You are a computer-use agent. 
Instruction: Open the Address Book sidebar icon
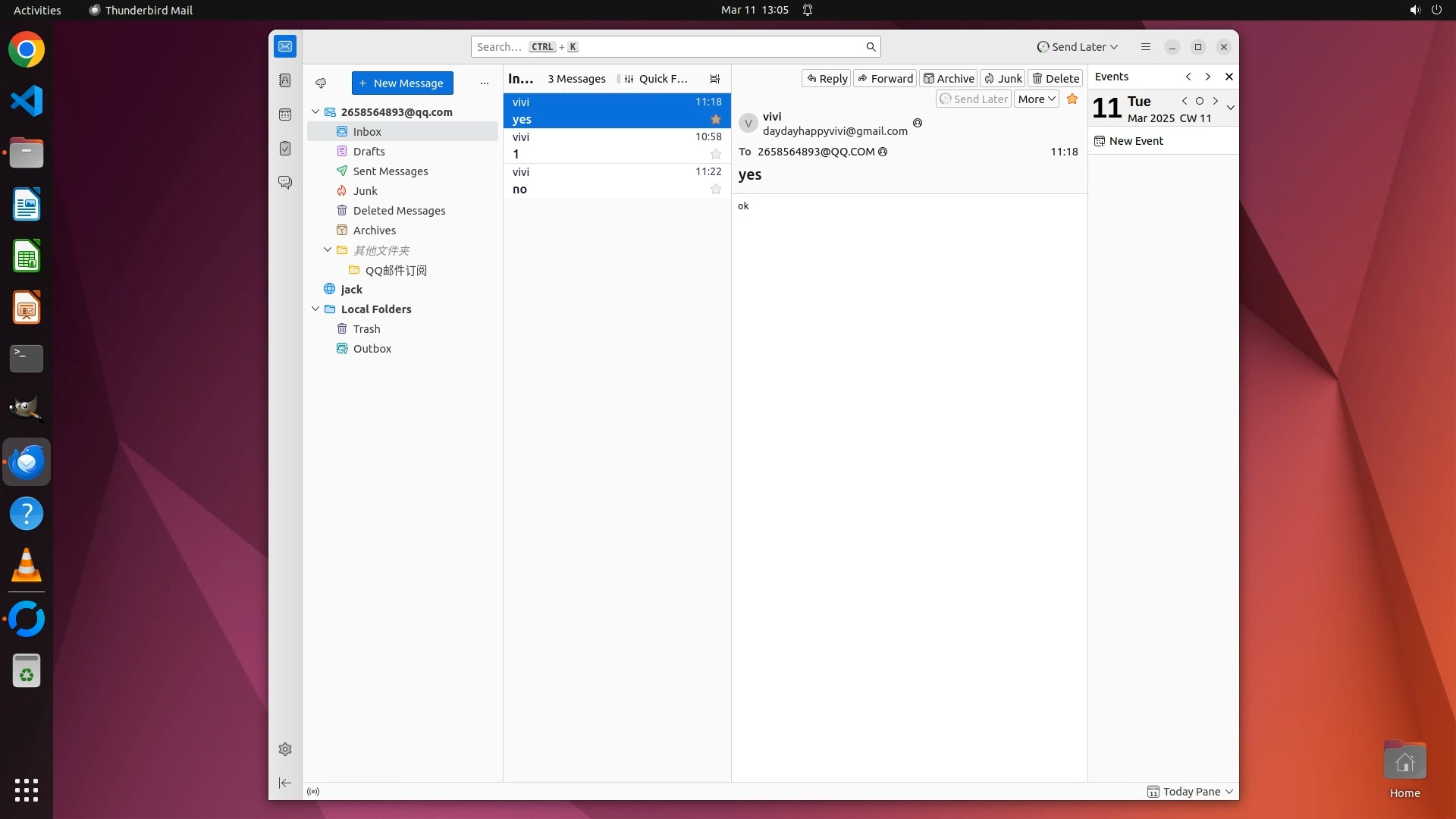285,80
